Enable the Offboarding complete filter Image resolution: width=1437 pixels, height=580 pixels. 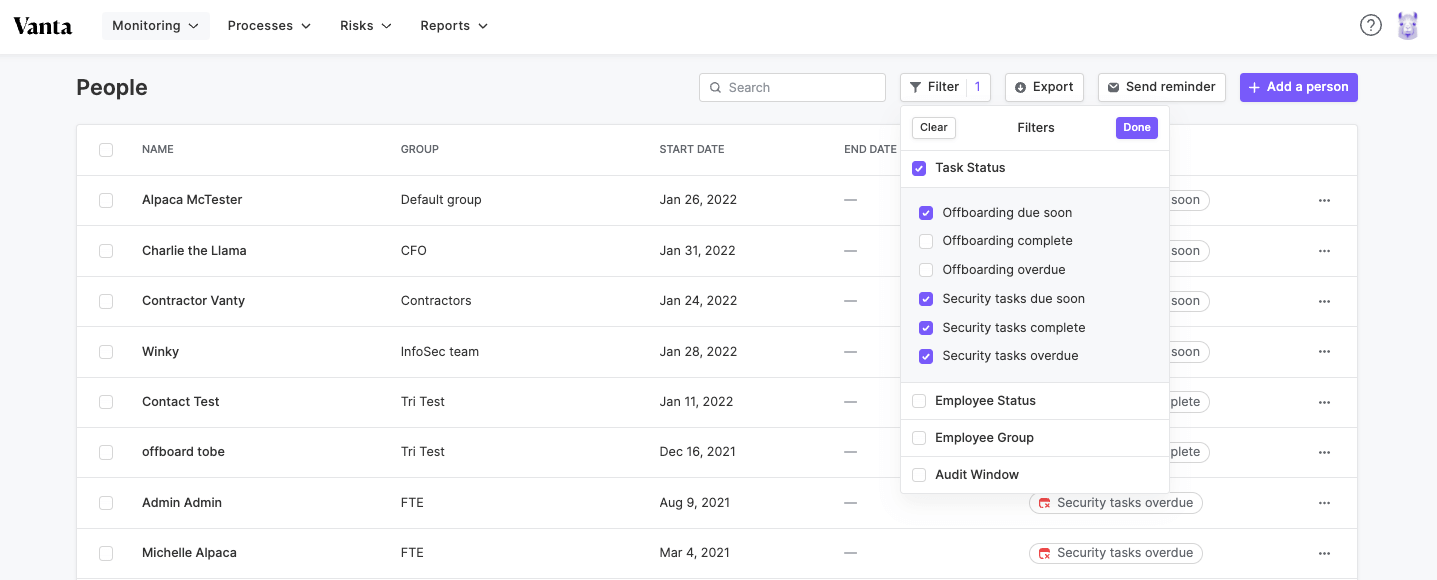[926, 241]
